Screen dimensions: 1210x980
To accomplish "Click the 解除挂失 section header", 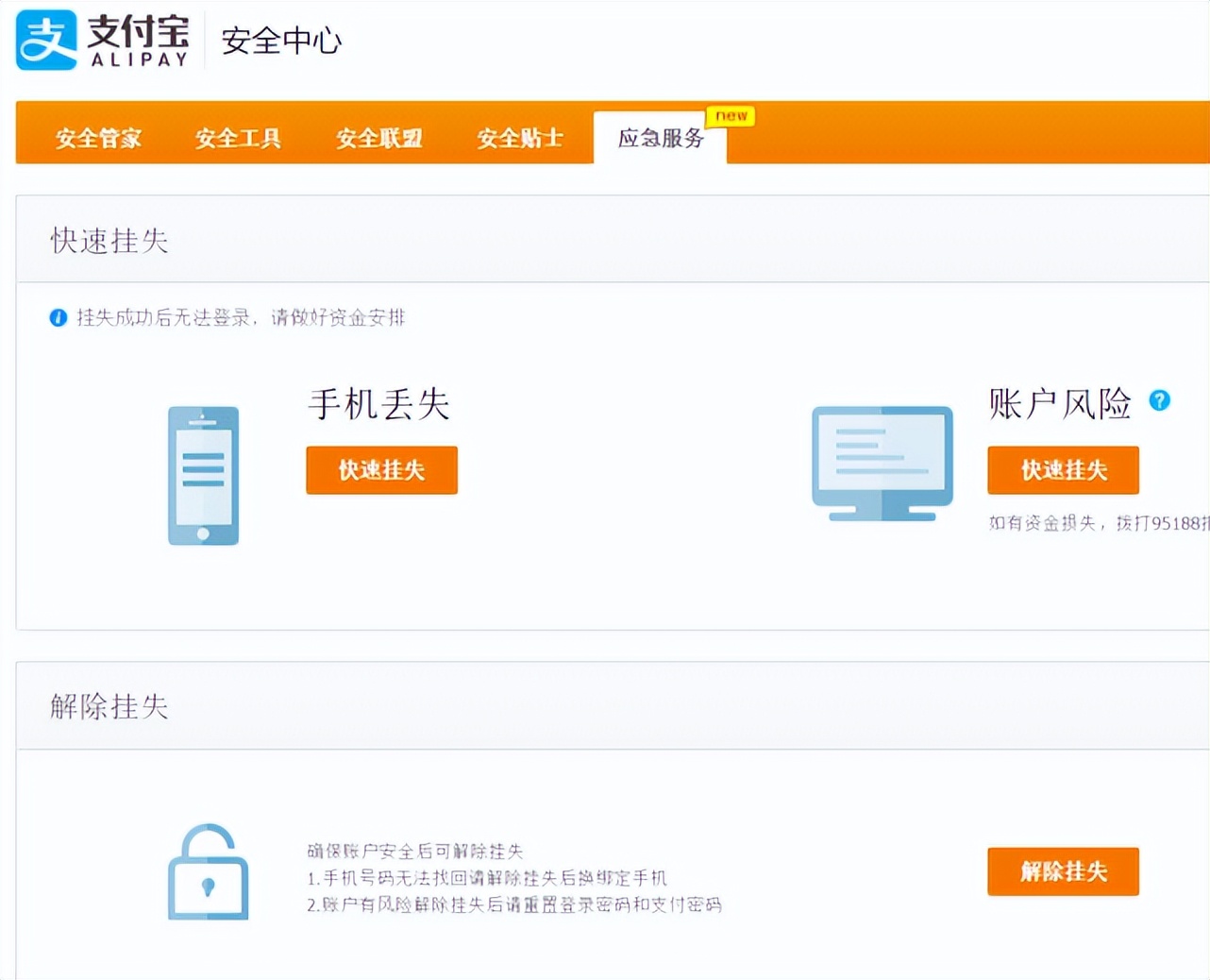I will [x=109, y=706].
